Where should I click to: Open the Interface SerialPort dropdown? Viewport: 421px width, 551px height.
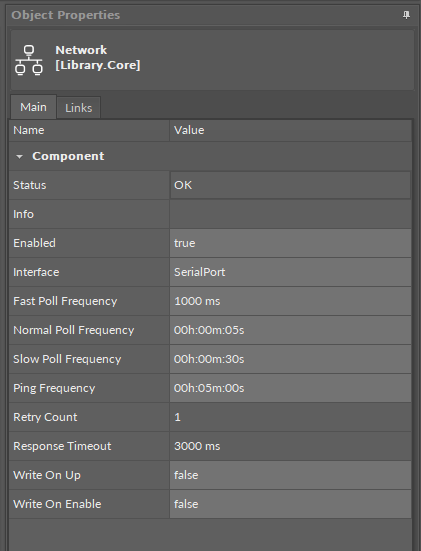pyautogui.click(x=290, y=272)
